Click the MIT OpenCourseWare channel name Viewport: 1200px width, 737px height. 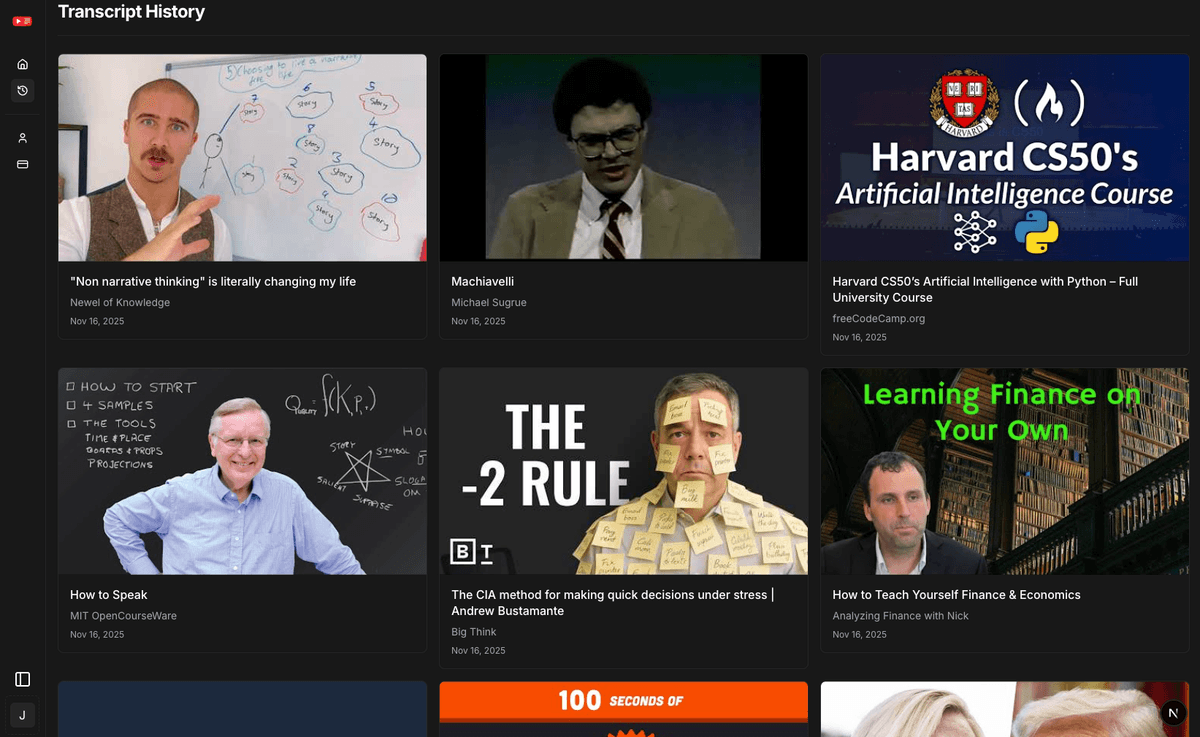pos(123,616)
